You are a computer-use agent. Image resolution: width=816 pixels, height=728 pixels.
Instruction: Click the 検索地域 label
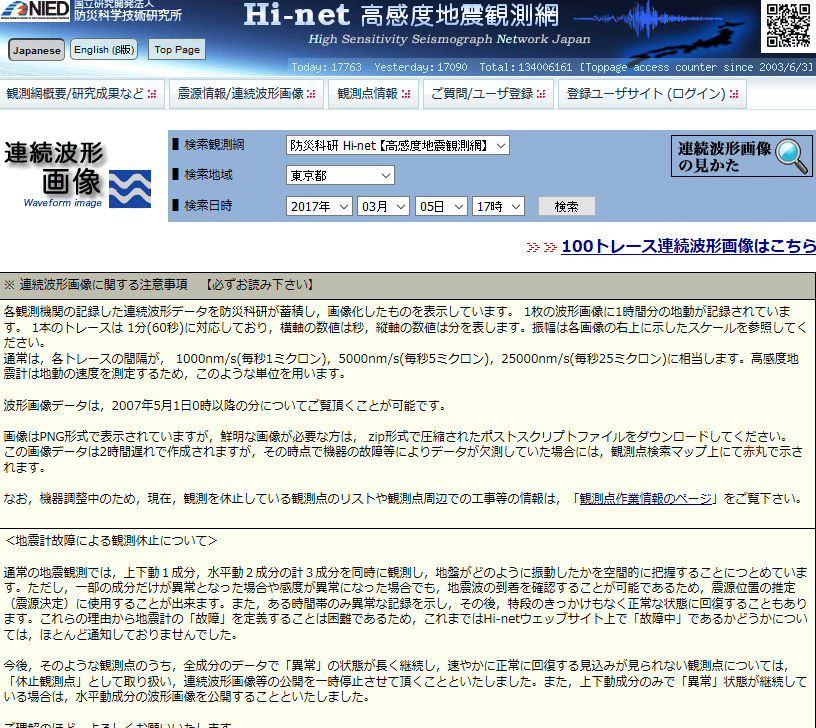(x=208, y=174)
